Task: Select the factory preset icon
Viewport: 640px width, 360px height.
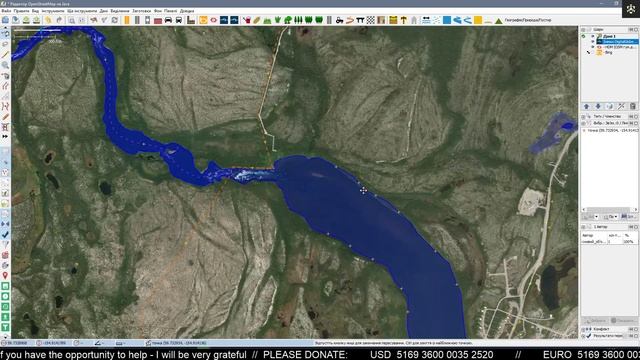Action: [x=191, y=20]
